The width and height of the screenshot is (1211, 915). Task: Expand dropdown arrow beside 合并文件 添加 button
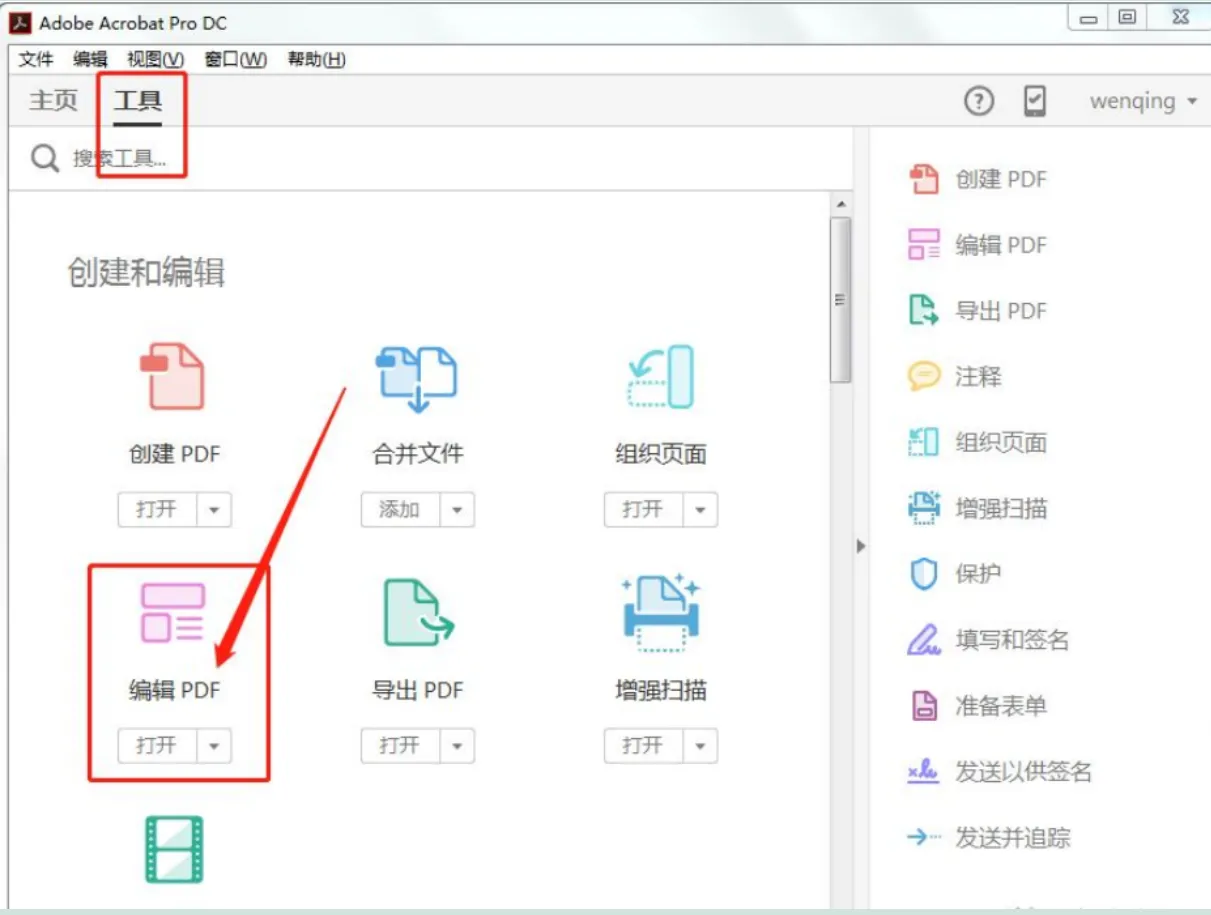tap(457, 509)
